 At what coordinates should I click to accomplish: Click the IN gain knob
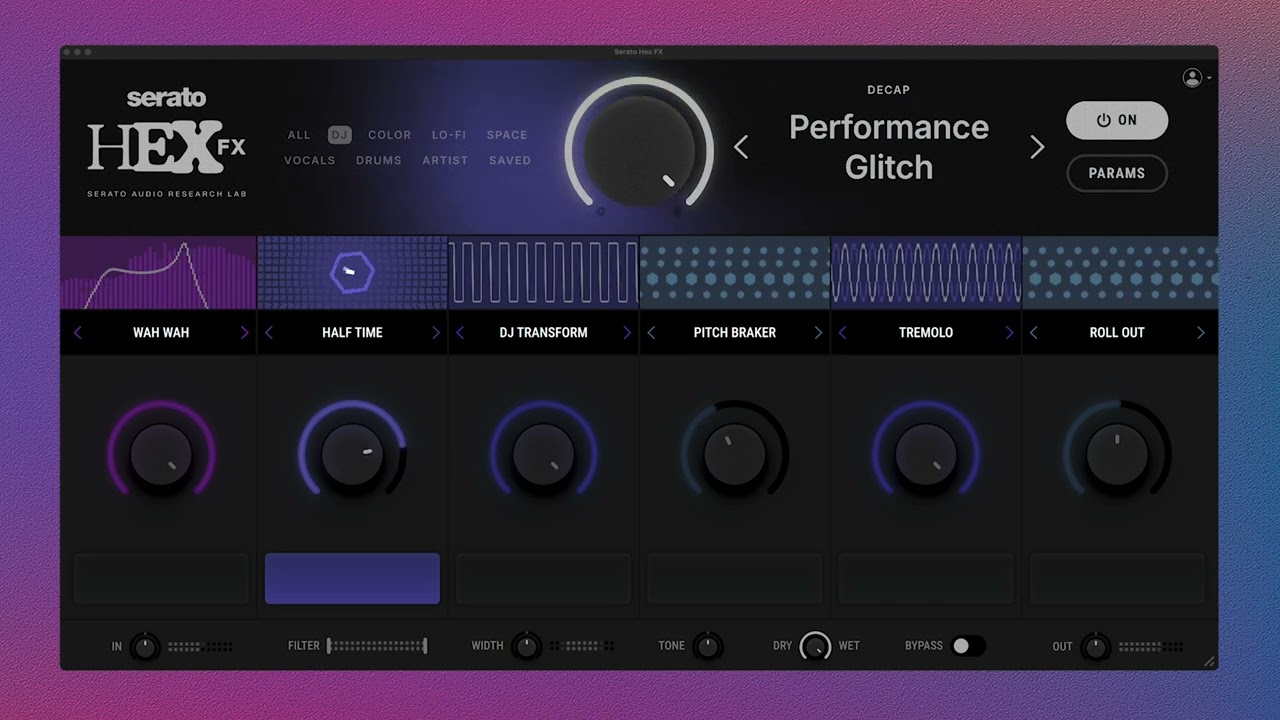click(145, 646)
